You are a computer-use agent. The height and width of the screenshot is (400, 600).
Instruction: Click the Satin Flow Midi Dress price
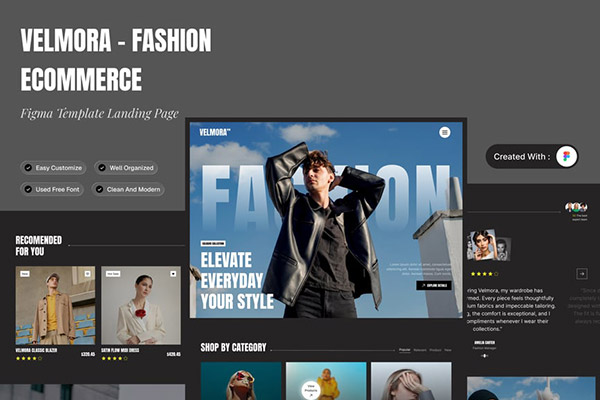coord(174,354)
